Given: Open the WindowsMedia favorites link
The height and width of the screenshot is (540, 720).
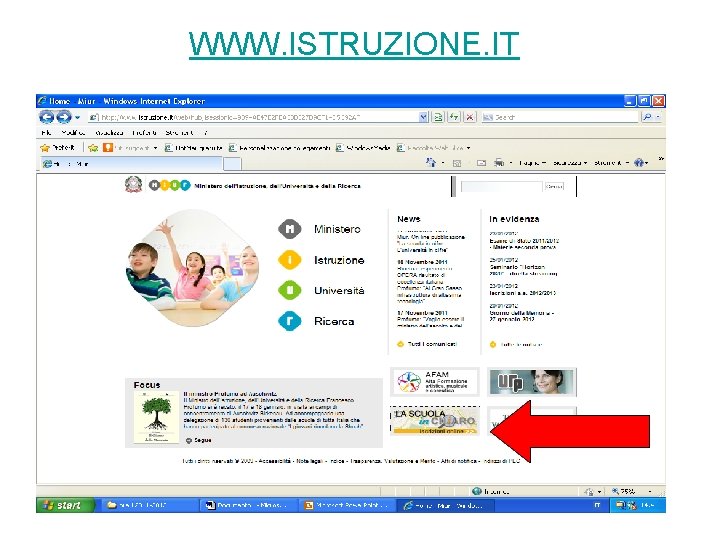Looking at the screenshot, I should click(363, 148).
